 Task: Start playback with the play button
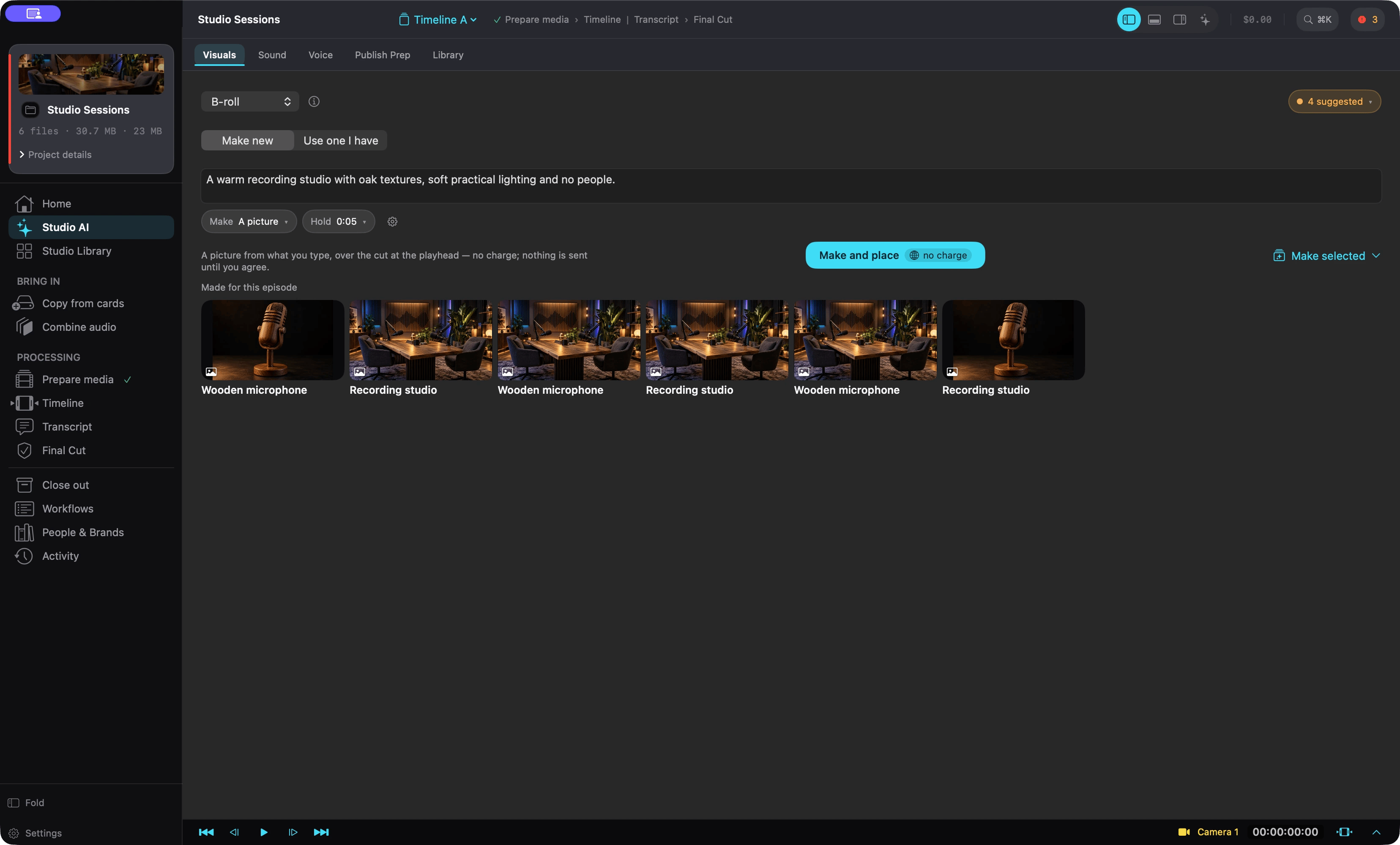(x=264, y=832)
